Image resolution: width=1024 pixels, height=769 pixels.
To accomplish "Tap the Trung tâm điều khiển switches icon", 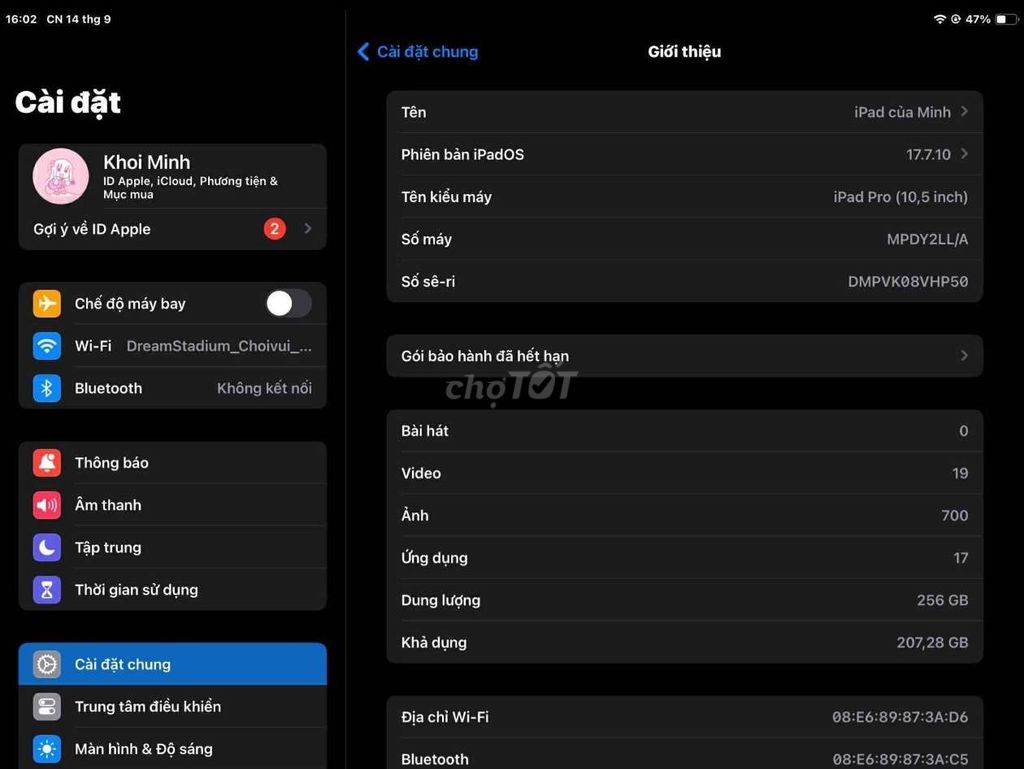I will click(47, 707).
